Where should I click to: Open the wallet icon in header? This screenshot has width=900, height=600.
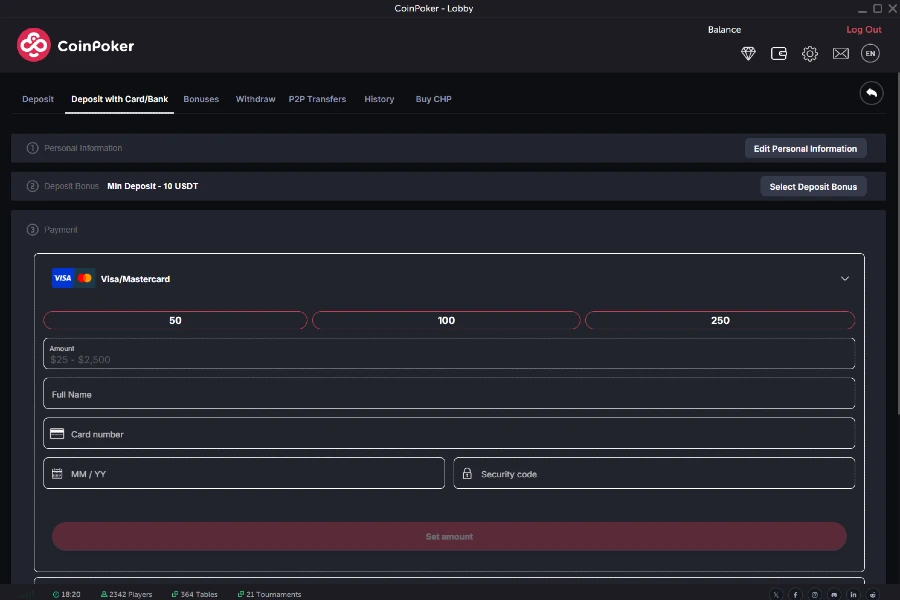779,54
